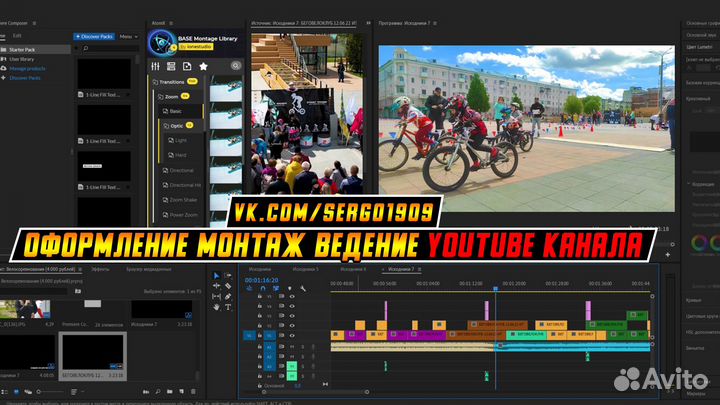This screenshot has width=720, height=405.
Task: Switch to the Эффекты tab
Action: coord(100,270)
